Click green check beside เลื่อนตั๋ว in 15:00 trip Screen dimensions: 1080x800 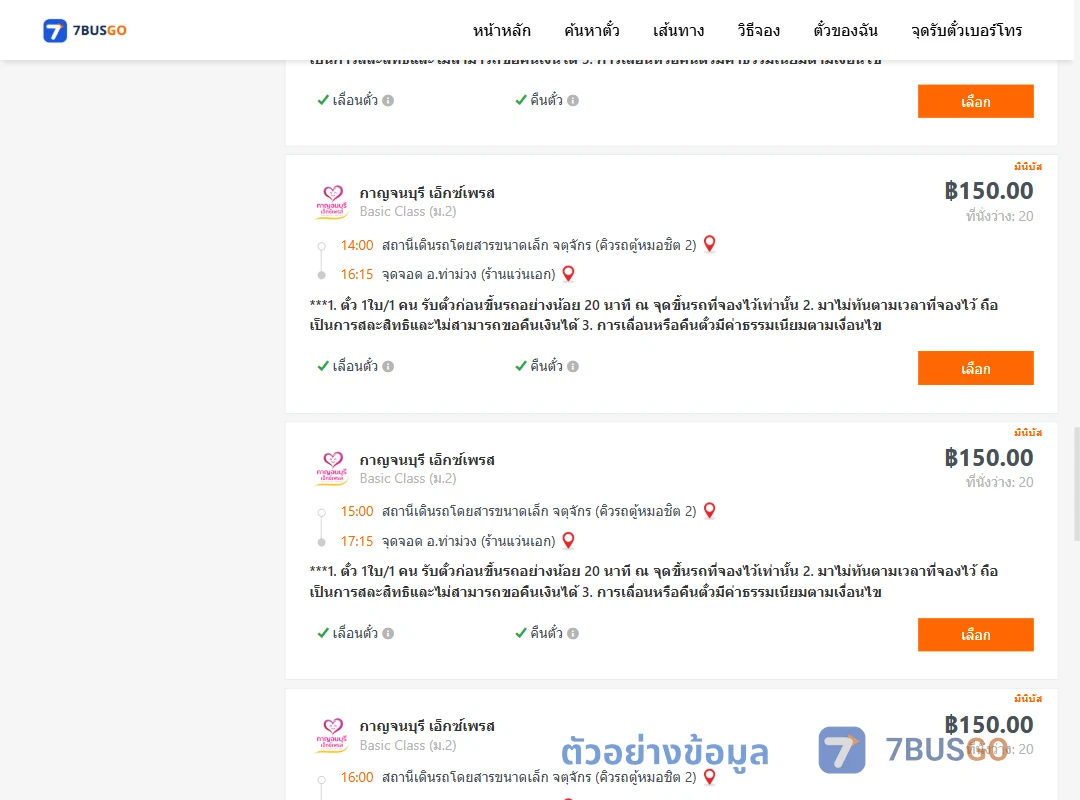(323, 633)
